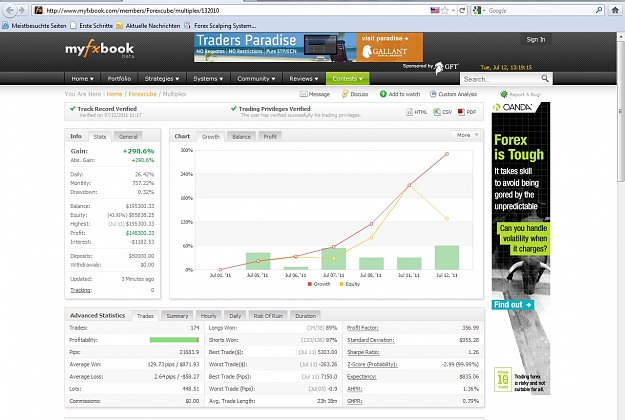Open the Daily tab in Advanced Statistics
The image size is (625, 420).
(x=235, y=316)
